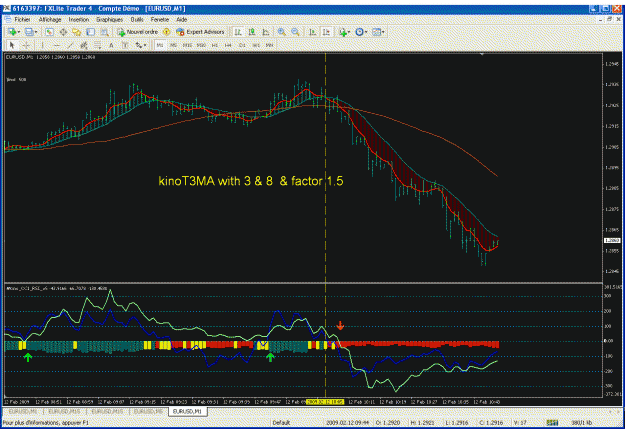
Task: Click the 'V: 17' volume value
Action: [x=520, y=422]
